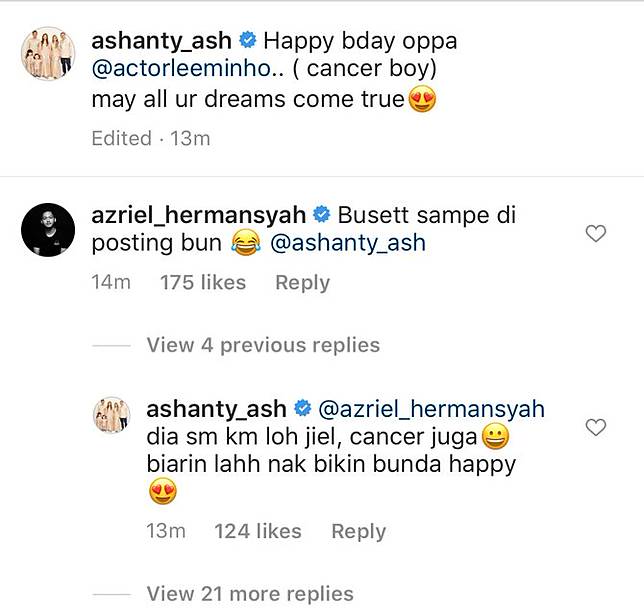Screen dimensions: 644x616
Task: Open ashanty_ash profile picture in caption
Action: (48, 53)
